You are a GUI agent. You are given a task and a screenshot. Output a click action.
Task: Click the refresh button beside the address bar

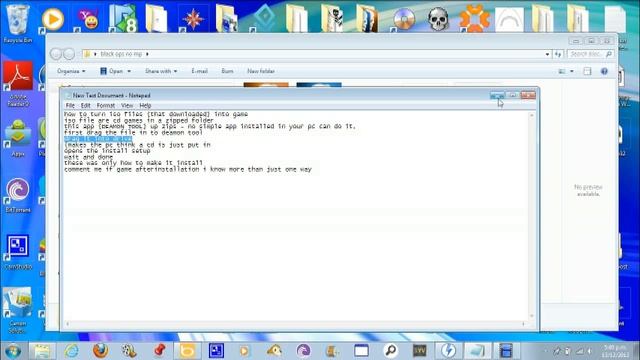558,54
